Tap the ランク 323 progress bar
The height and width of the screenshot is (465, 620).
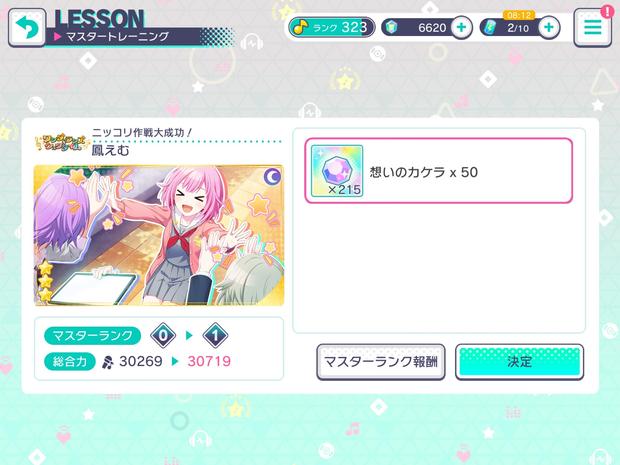(x=331, y=27)
